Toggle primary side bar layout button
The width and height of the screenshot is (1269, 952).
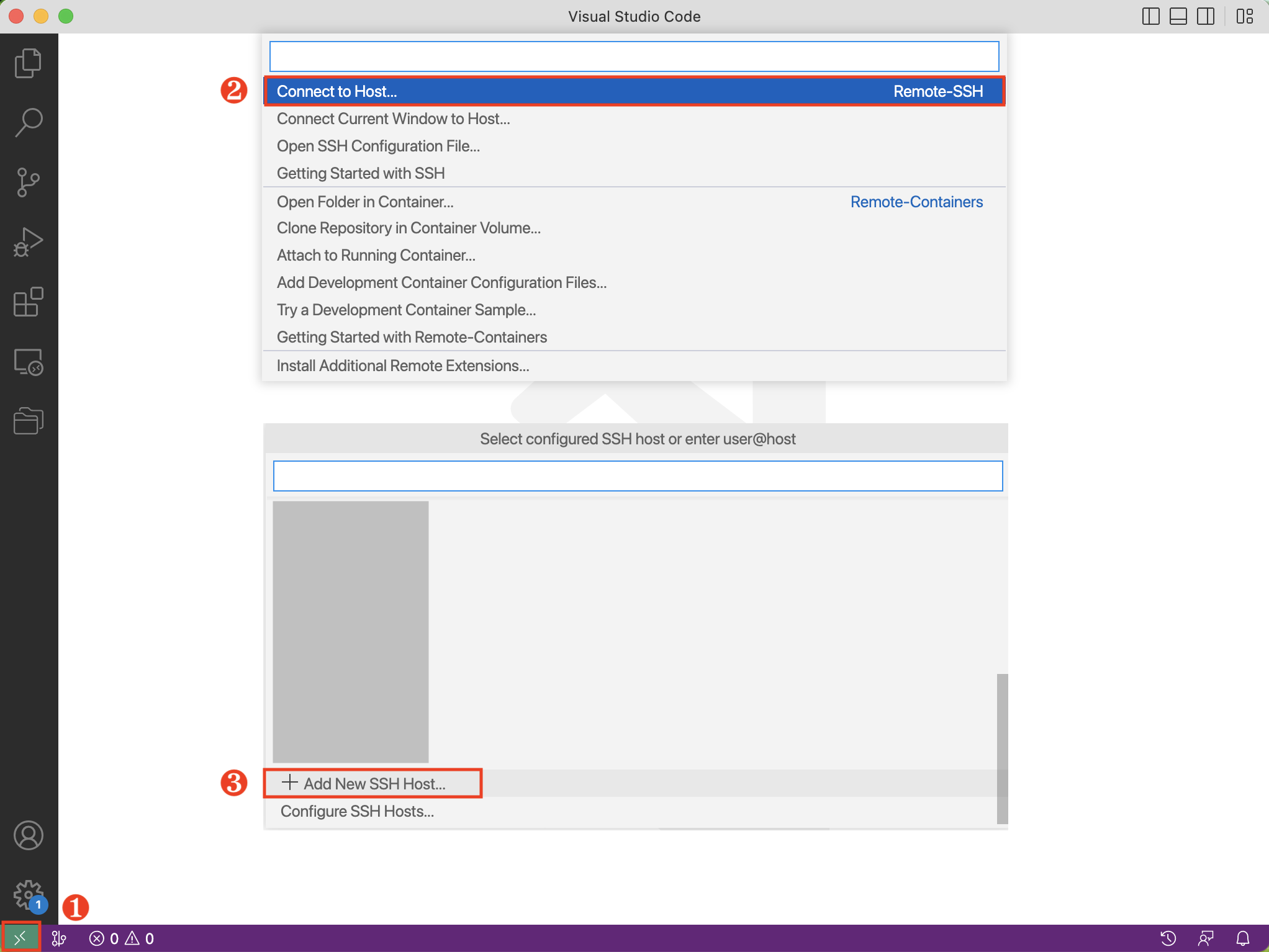click(x=1151, y=16)
